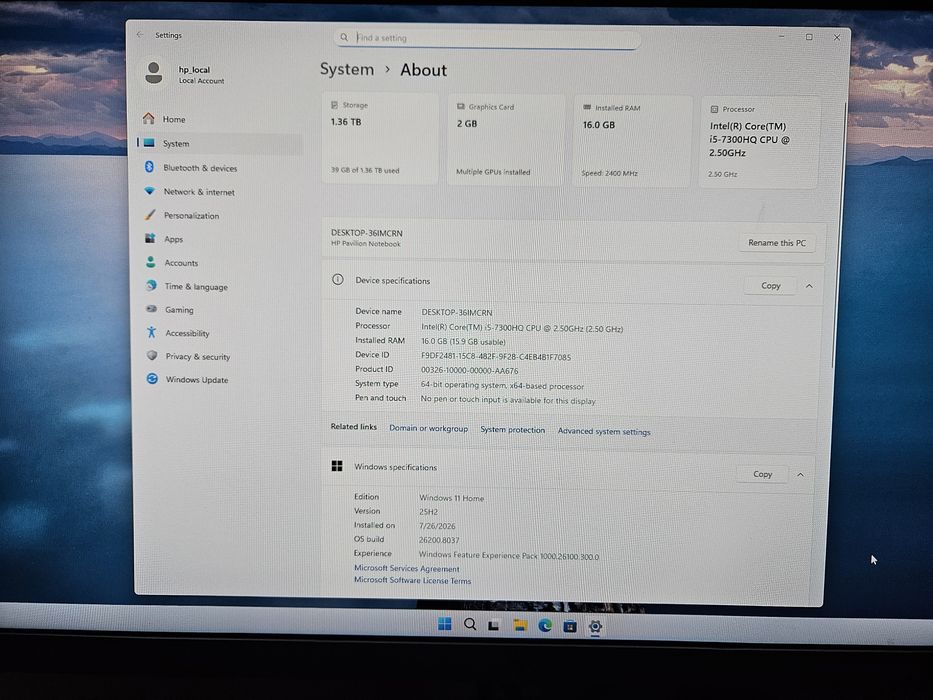Click the Find a setting search box
The width and height of the screenshot is (933, 700).
(487, 38)
